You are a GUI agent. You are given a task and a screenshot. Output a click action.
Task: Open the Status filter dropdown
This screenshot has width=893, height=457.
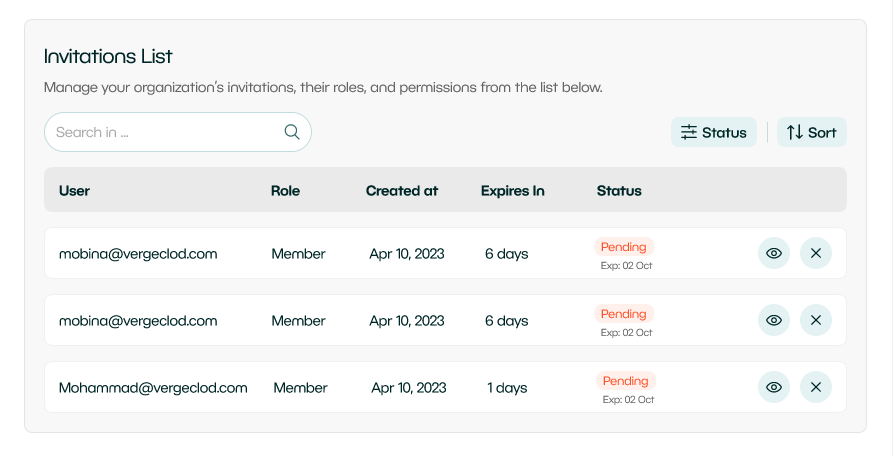pyautogui.click(x=714, y=132)
